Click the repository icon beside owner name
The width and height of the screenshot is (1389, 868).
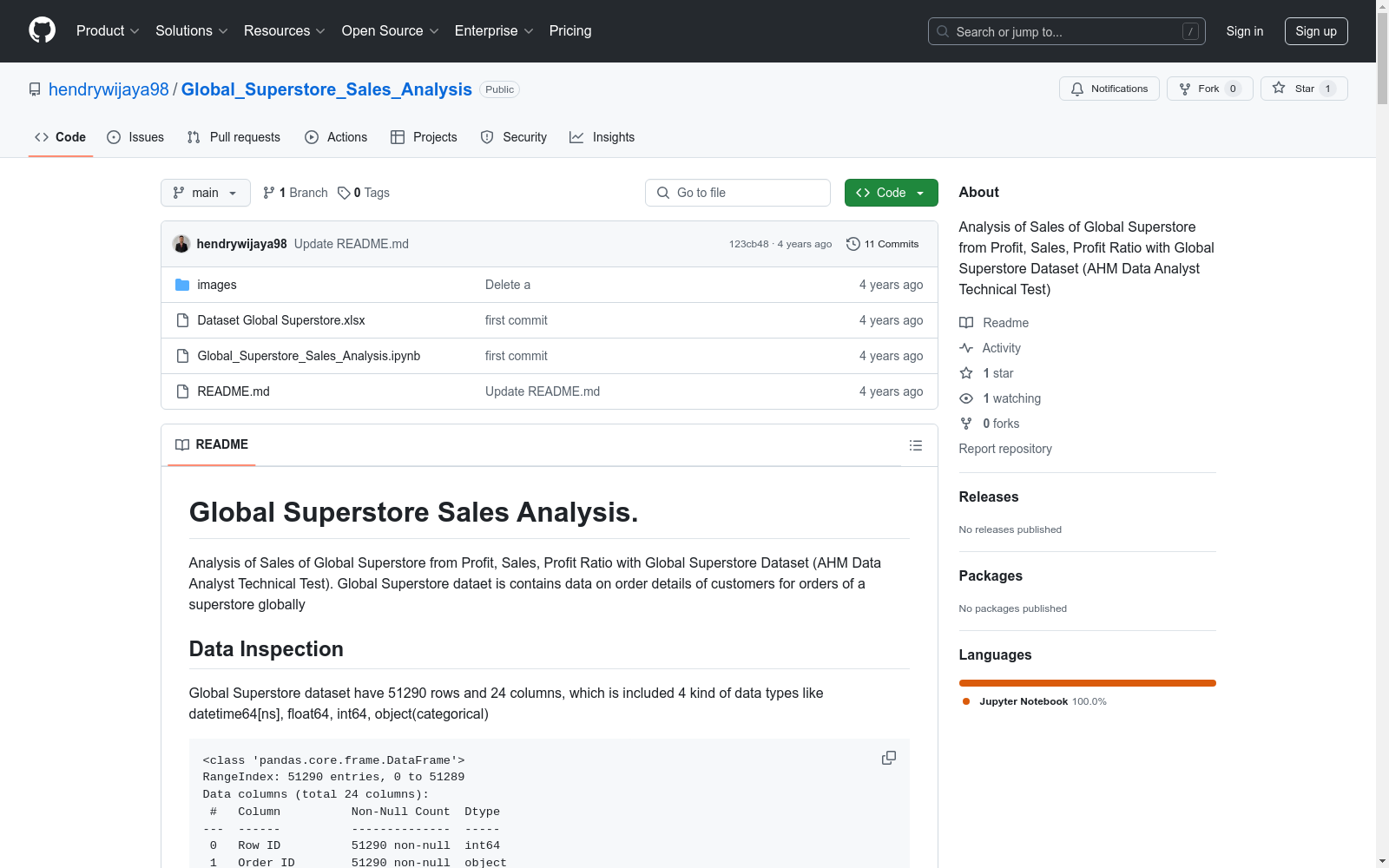click(x=35, y=89)
